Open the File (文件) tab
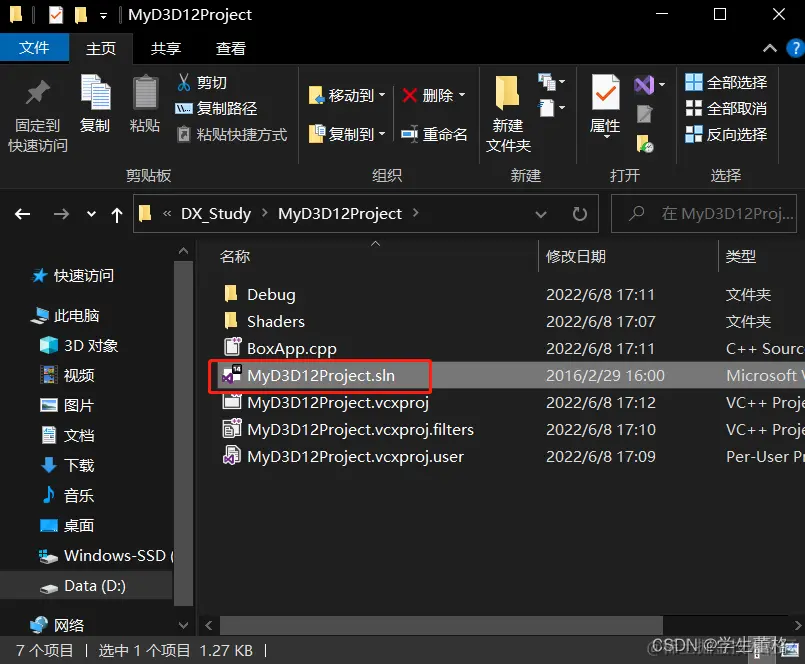Viewport: 805px width, 664px height. click(34, 48)
